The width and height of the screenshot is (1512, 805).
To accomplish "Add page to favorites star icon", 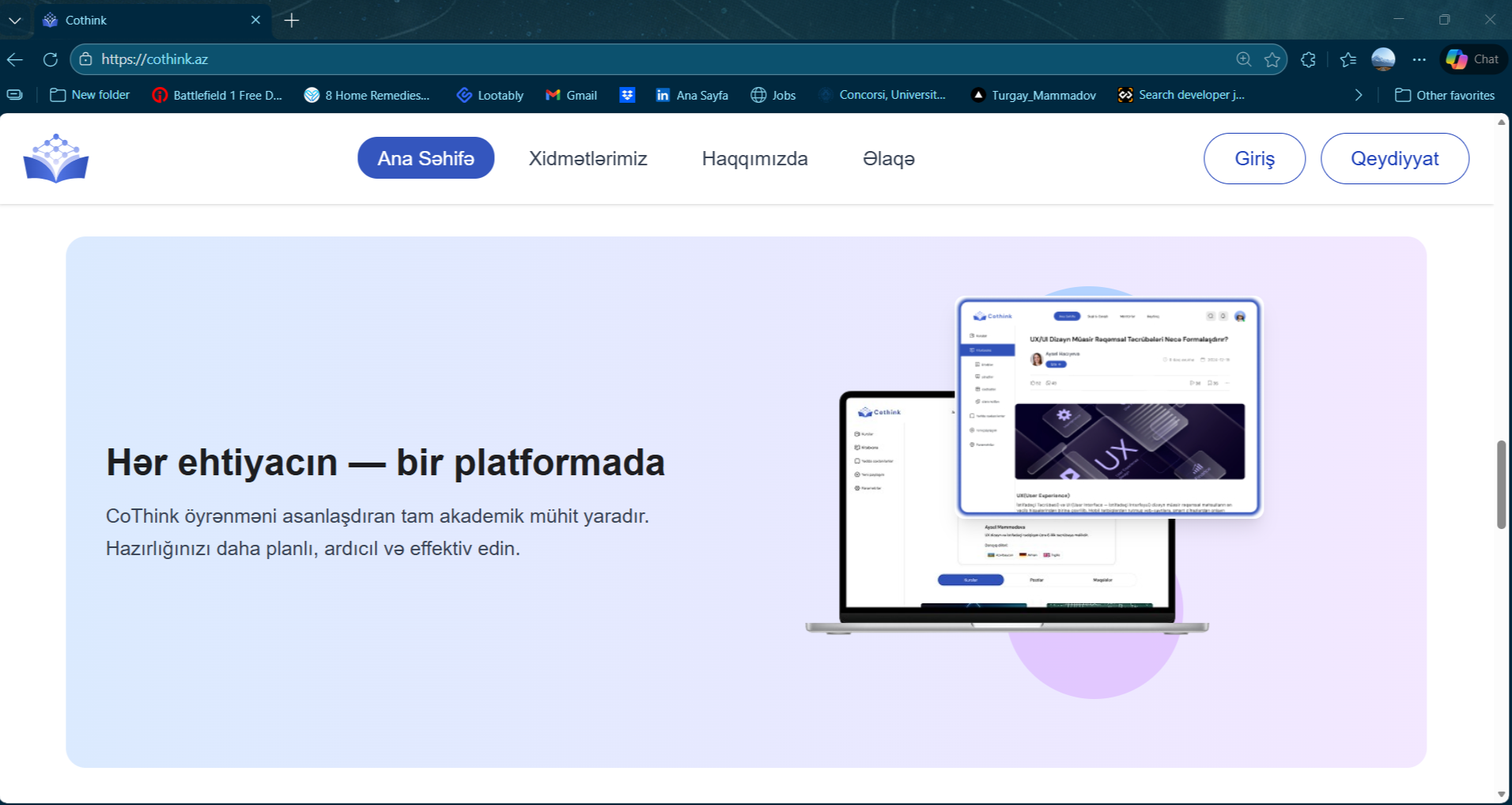I will pos(1272,59).
